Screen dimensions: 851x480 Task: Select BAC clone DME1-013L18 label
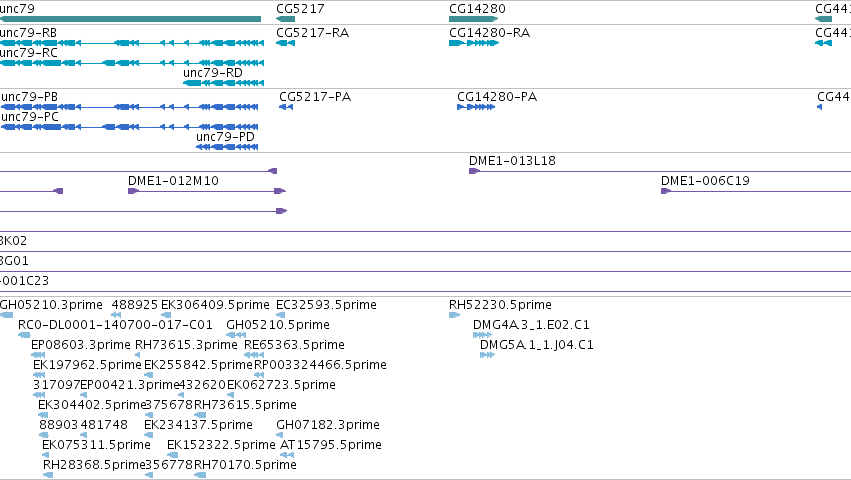point(512,161)
